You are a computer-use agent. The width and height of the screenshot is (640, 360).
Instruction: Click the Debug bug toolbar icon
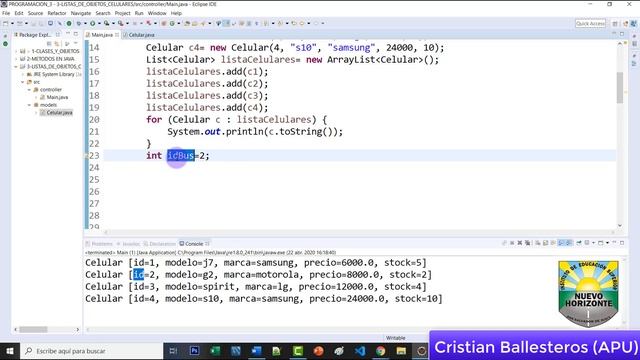(x=78, y=23)
